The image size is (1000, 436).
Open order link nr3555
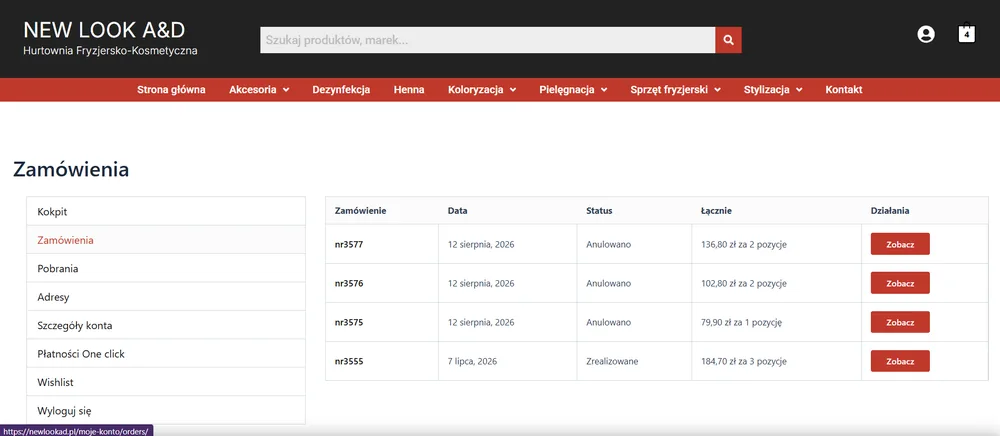[349, 361]
